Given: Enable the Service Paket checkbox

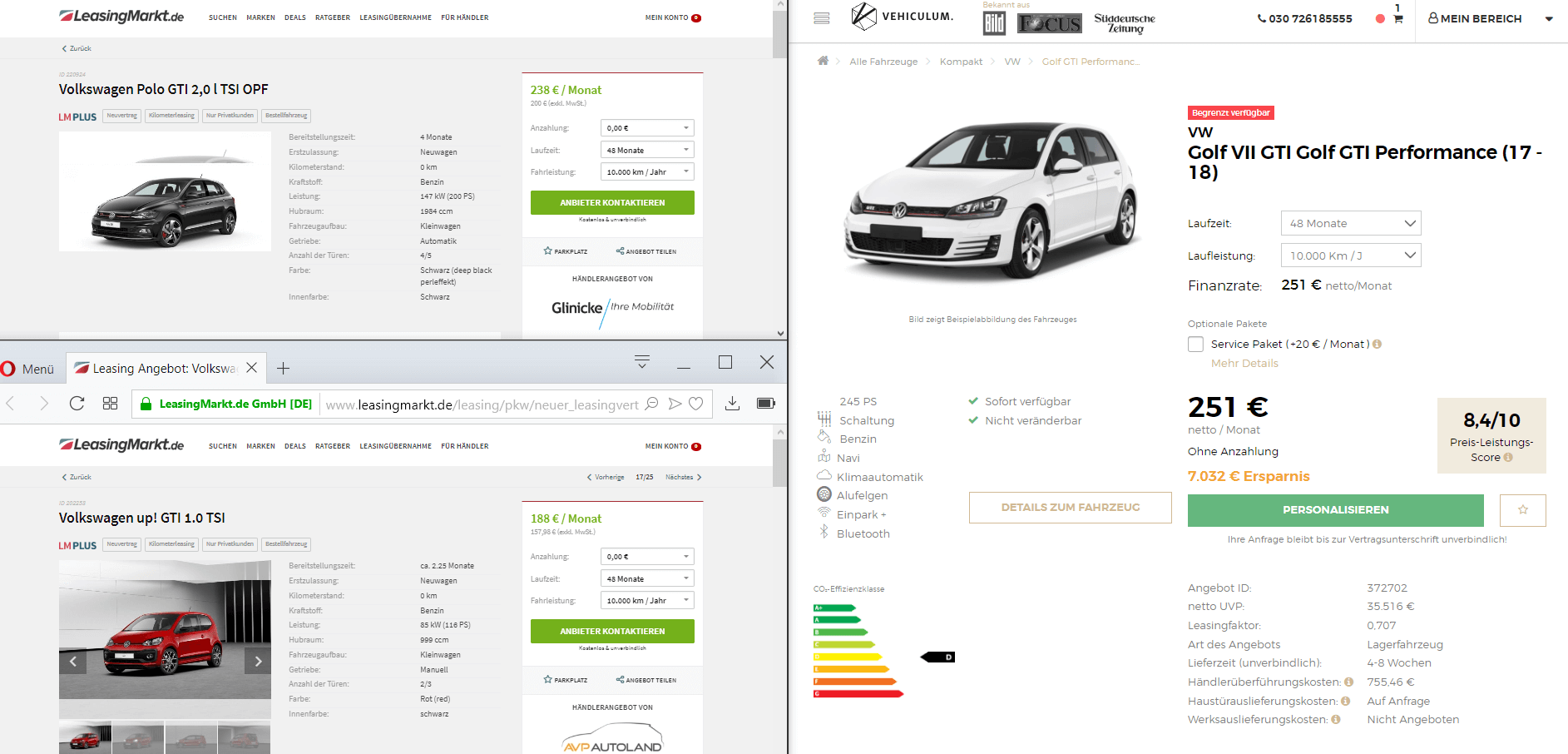Looking at the screenshot, I should pyautogui.click(x=1195, y=344).
